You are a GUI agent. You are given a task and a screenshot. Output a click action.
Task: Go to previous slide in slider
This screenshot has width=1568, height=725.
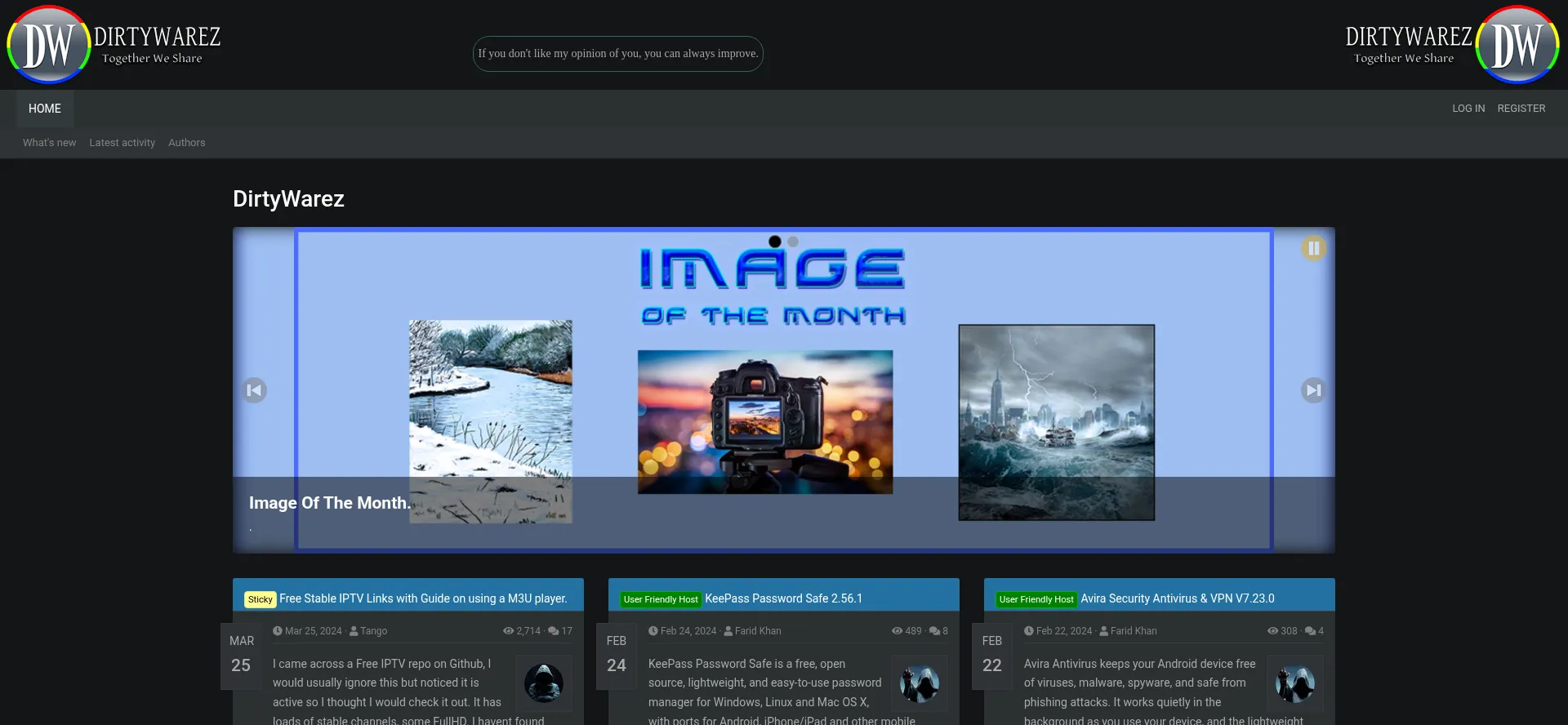click(x=254, y=390)
